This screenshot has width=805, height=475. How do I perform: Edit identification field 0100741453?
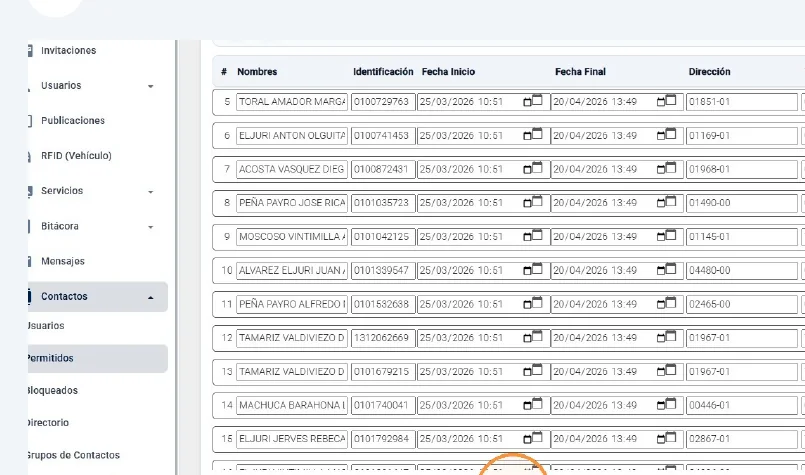pos(383,136)
